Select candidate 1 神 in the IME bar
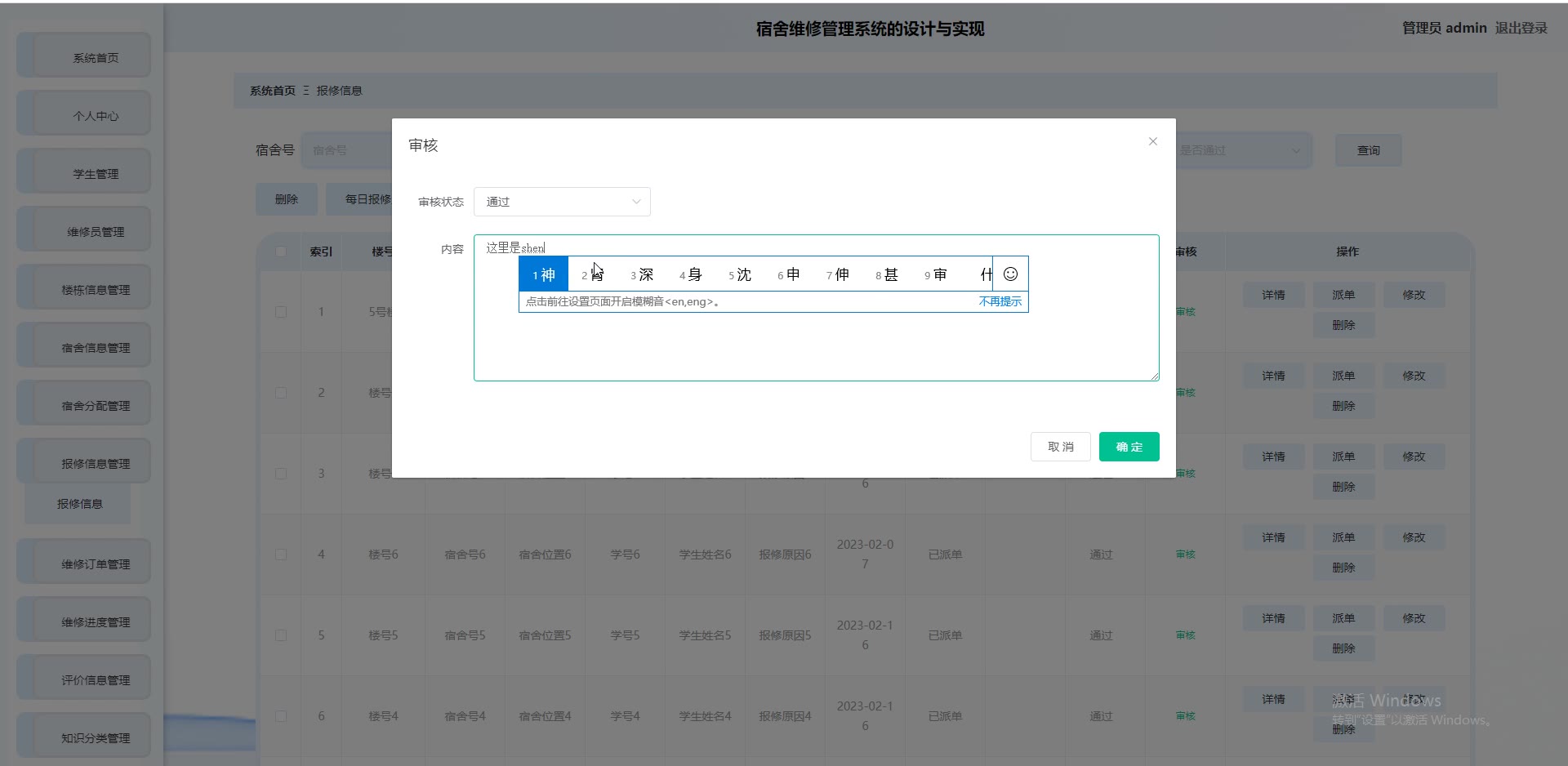1568x766 pixels. click(544, 274)
